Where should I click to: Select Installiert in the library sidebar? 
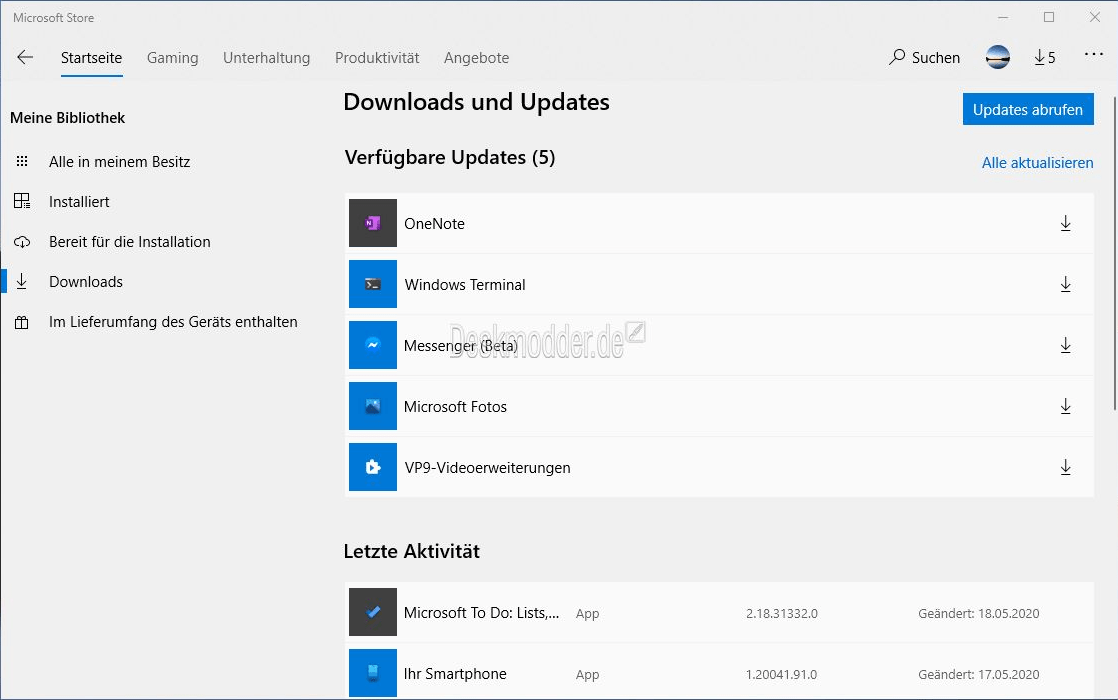click(79, 202)
